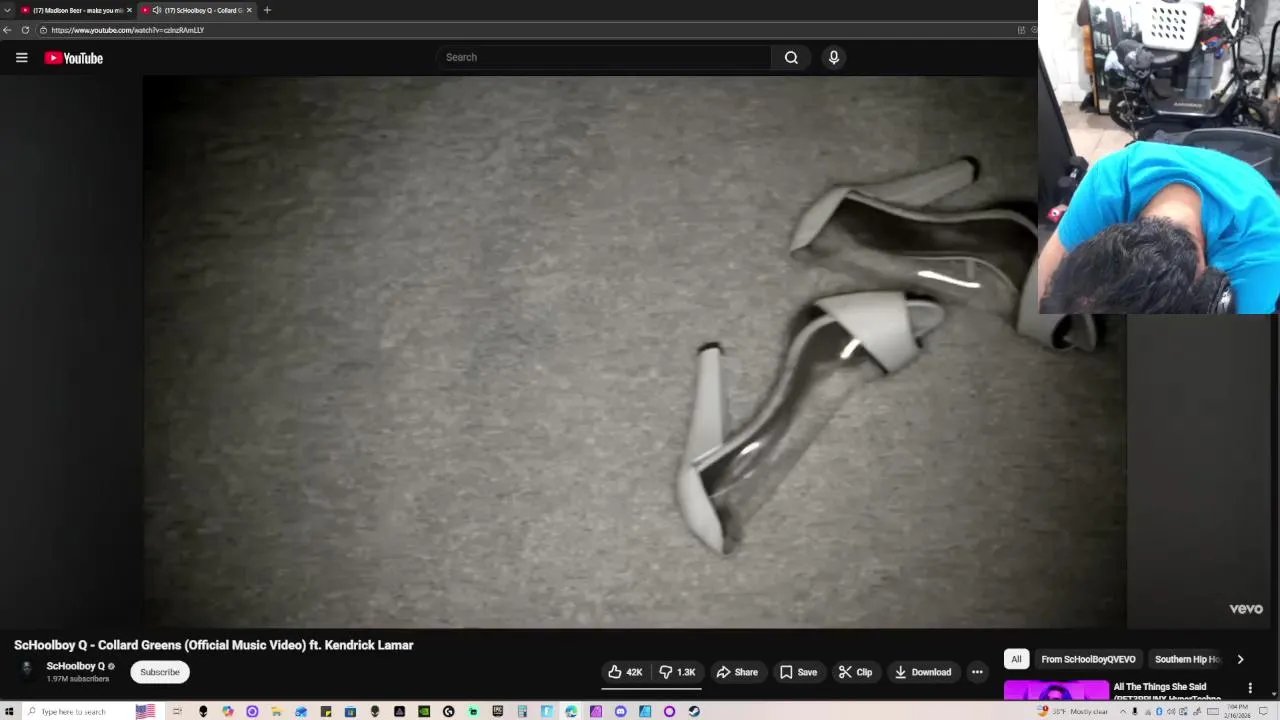Like the video (42K)
This screenshot has width=1280, height=720.
click(x=625, y=672)
